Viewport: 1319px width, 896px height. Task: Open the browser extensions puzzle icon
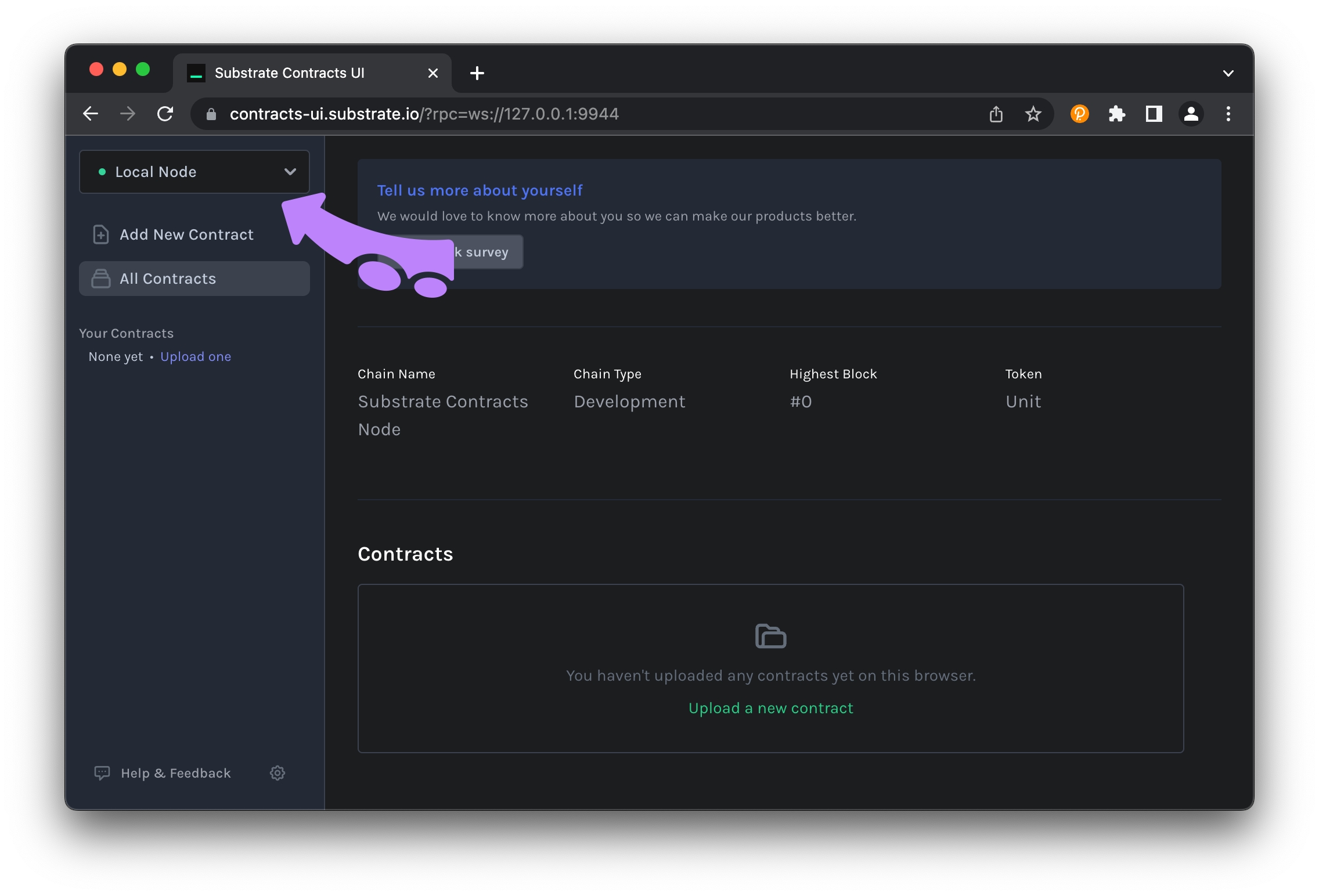coord(1117,114)
